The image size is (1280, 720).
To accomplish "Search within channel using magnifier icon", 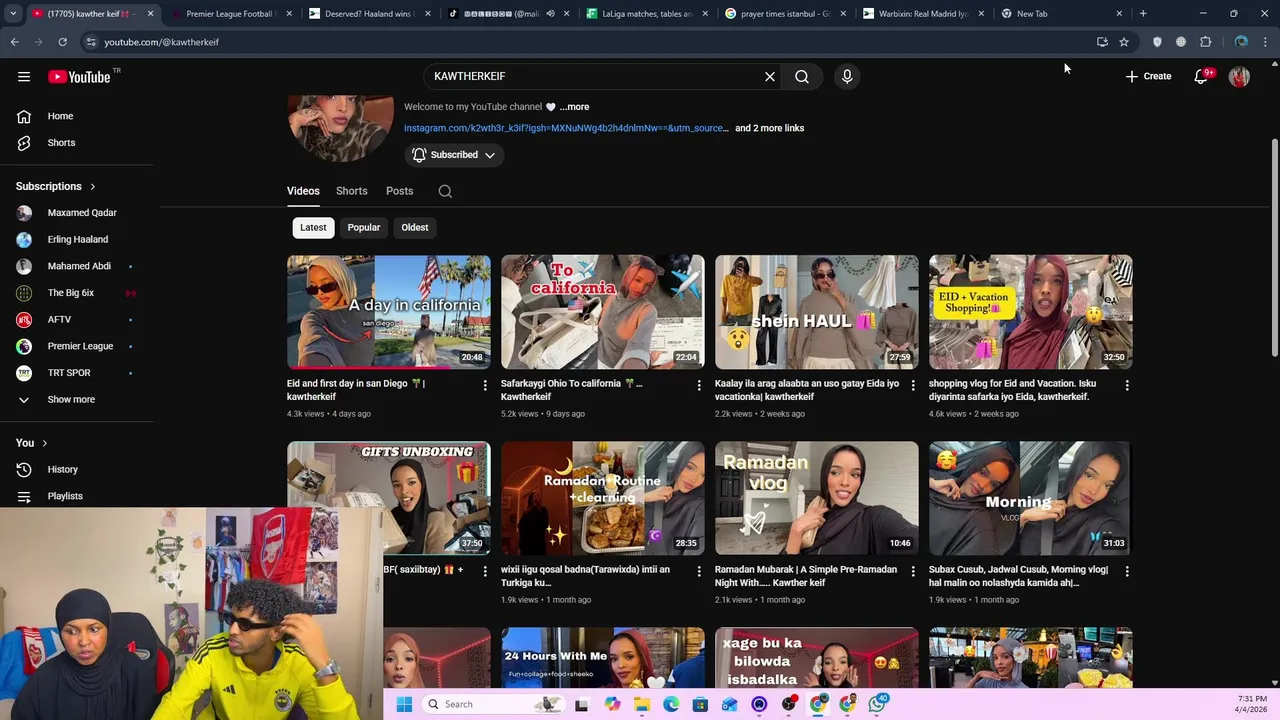I will click(445, 191).
